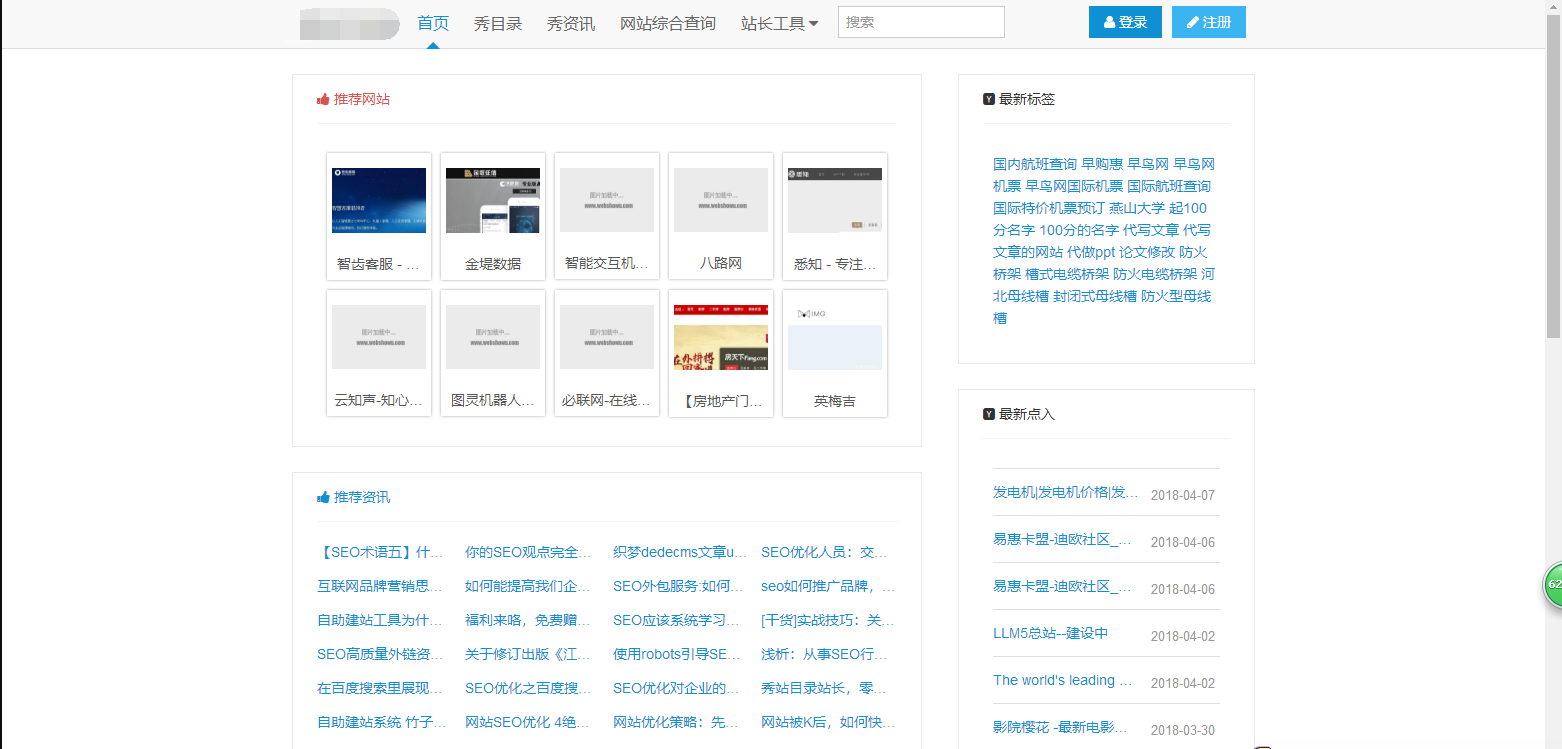The height and width of the screenshot is (749, 1562).
Task: Click the page vertical scrollbar
Action: (1553, 374)
